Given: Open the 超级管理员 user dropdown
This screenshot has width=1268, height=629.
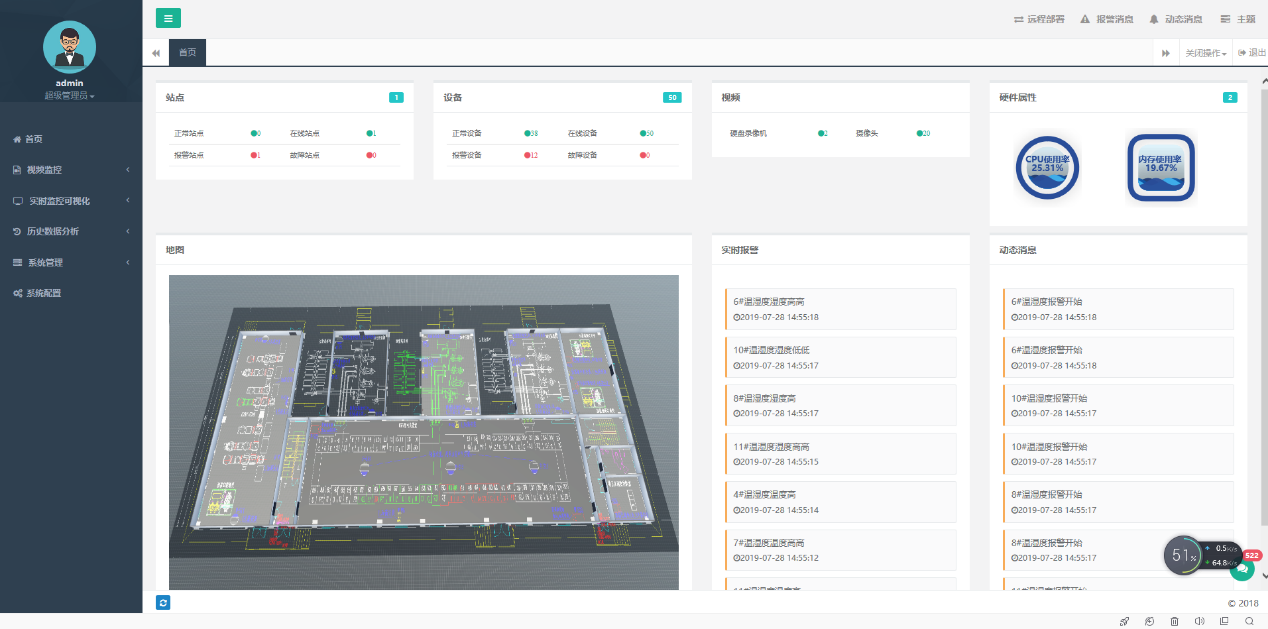Looking at the screenshot, I should 69,96.
